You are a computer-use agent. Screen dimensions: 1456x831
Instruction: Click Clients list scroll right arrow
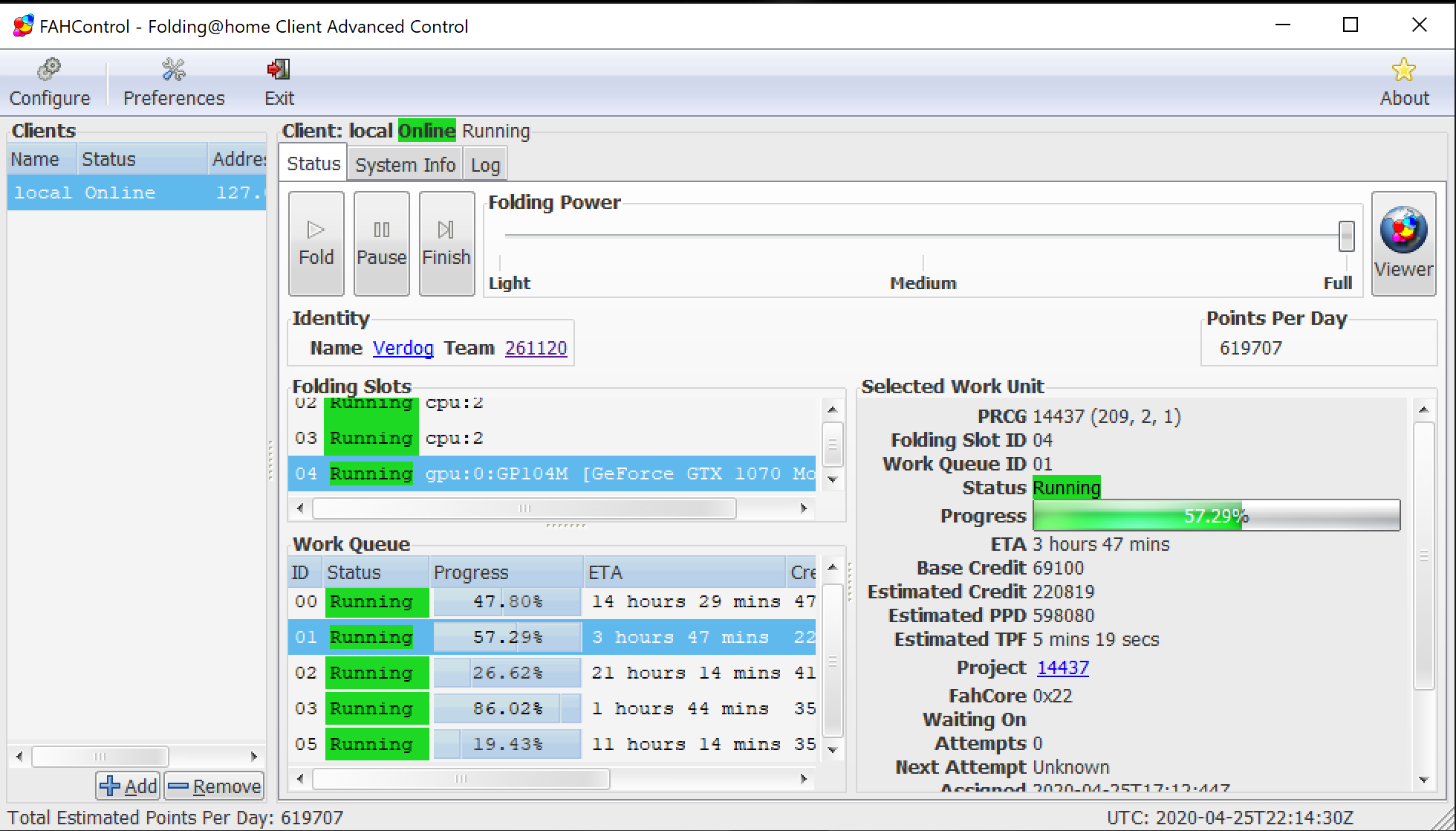tap(254, 757)
